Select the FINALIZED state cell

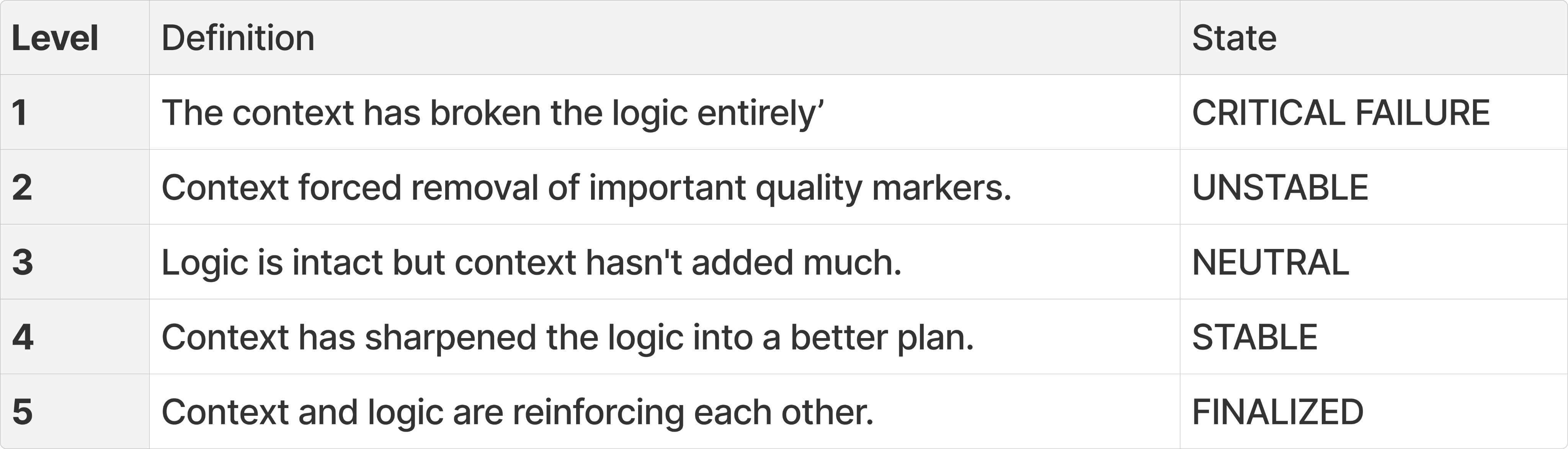click(1278, 412)
